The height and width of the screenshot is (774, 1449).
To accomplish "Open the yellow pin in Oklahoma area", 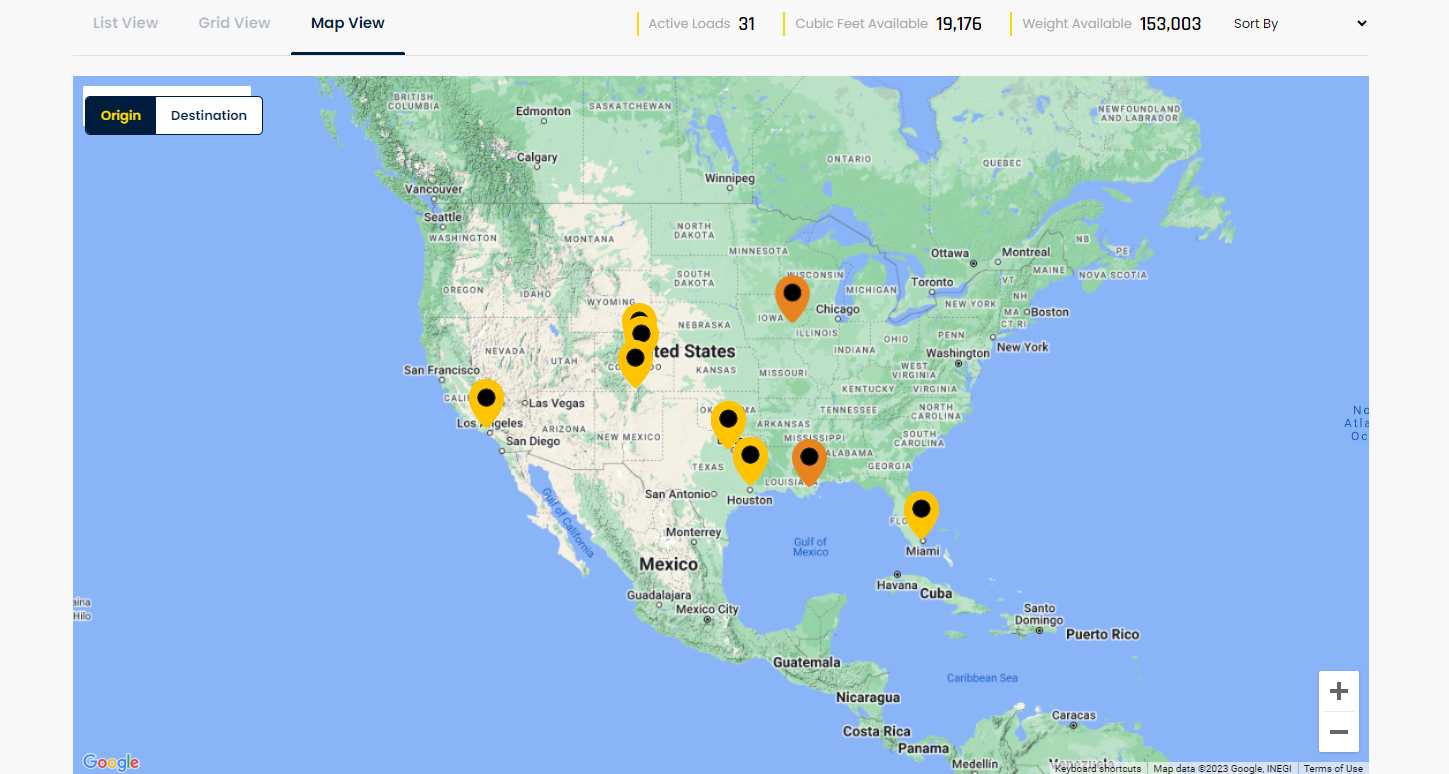I will 728,424.
